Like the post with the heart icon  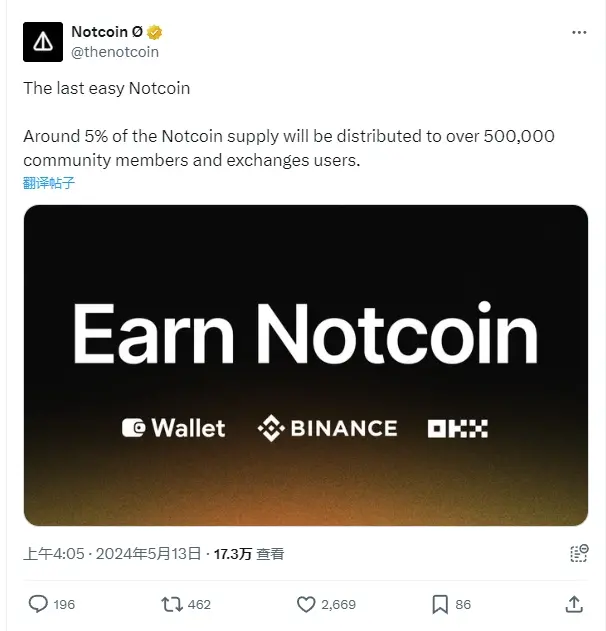click(306, 604)
